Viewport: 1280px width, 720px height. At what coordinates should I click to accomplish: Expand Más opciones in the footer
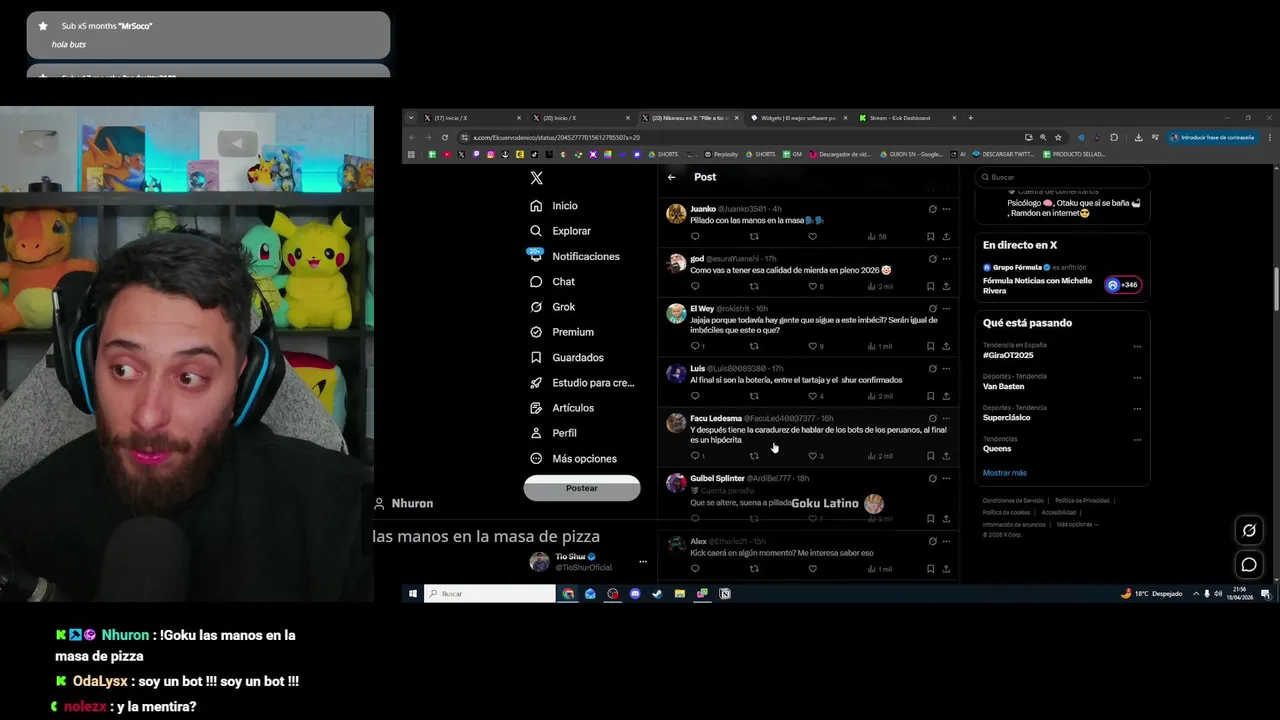tap(1077, 524)
